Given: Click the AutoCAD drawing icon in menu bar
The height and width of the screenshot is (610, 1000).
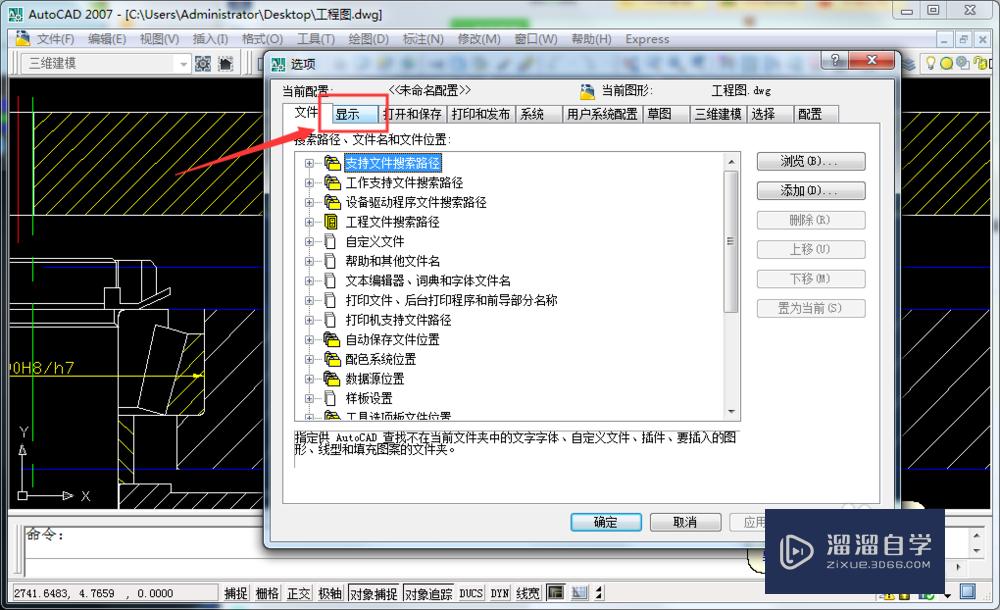Looking at the screenshot, I should click(x=22, y=38).
